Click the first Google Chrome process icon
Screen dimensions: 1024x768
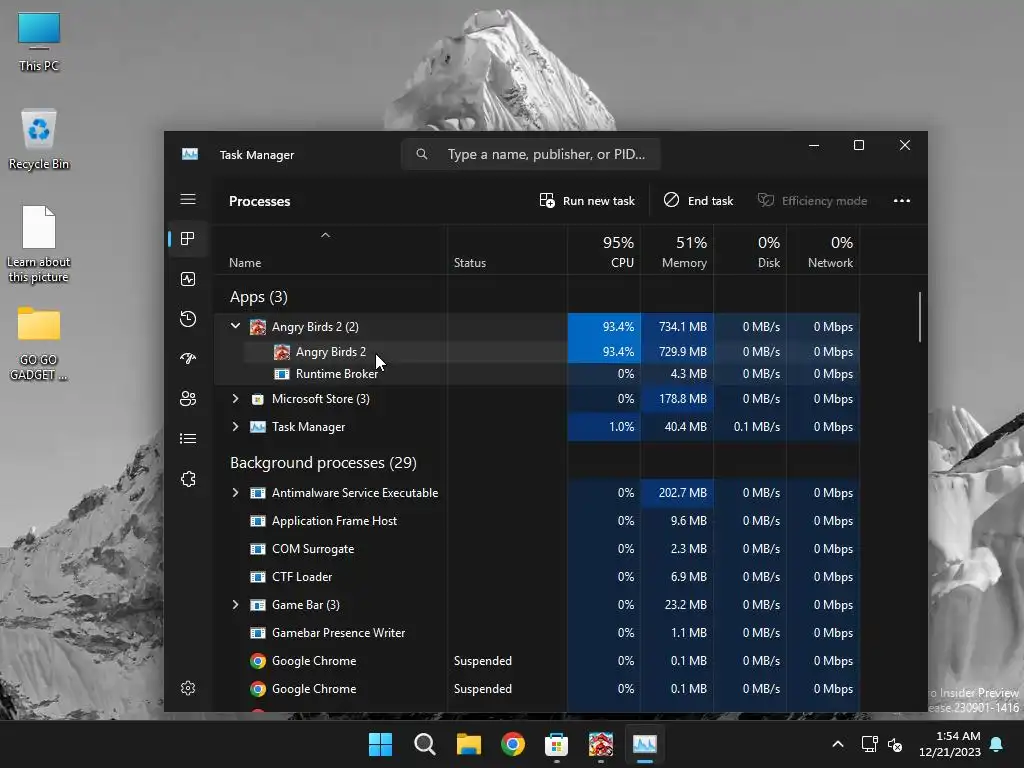click(x=258, y=661)
